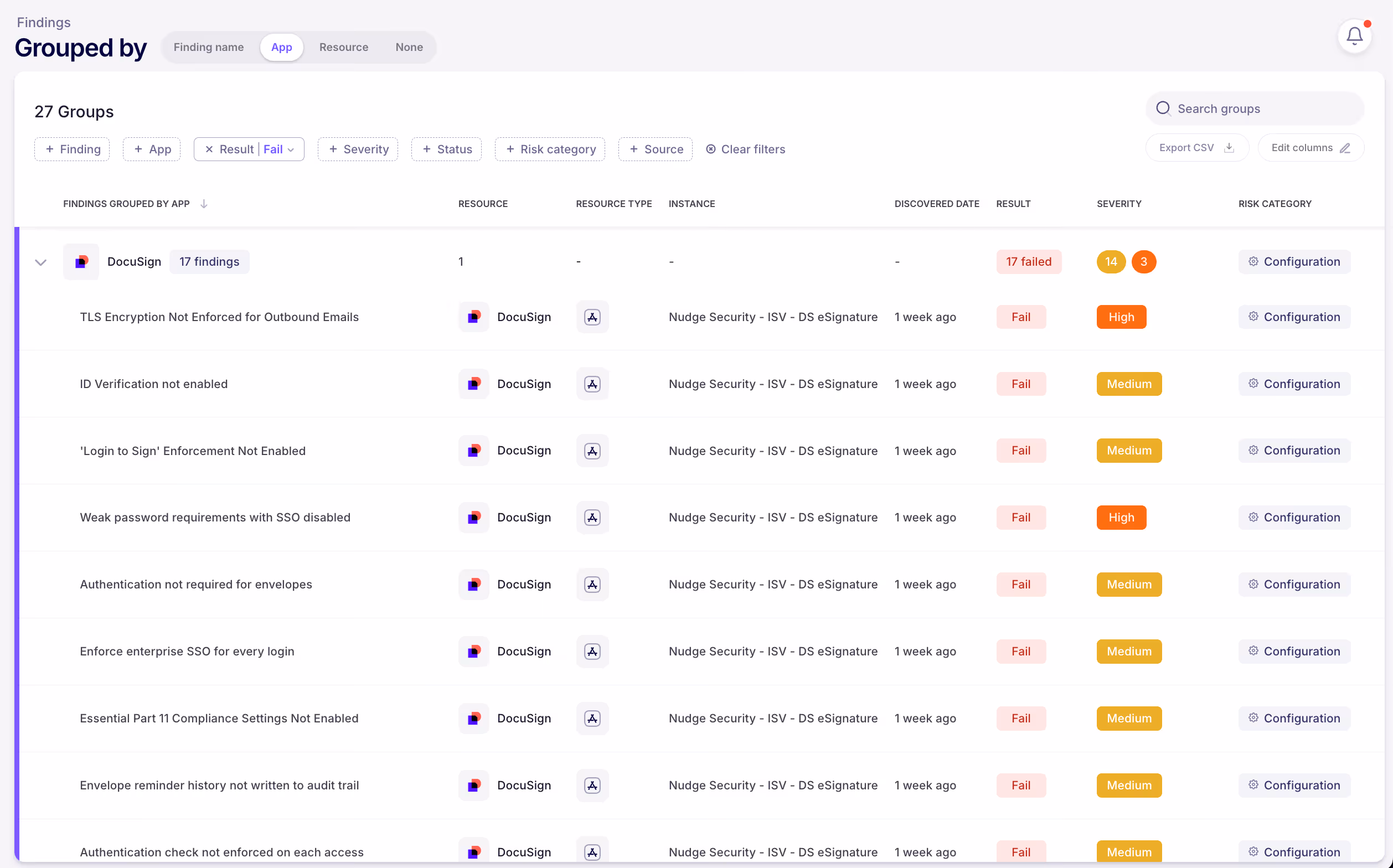
Task: Click the DocuSign icon in the group header
Action: [x=80, y=261]
